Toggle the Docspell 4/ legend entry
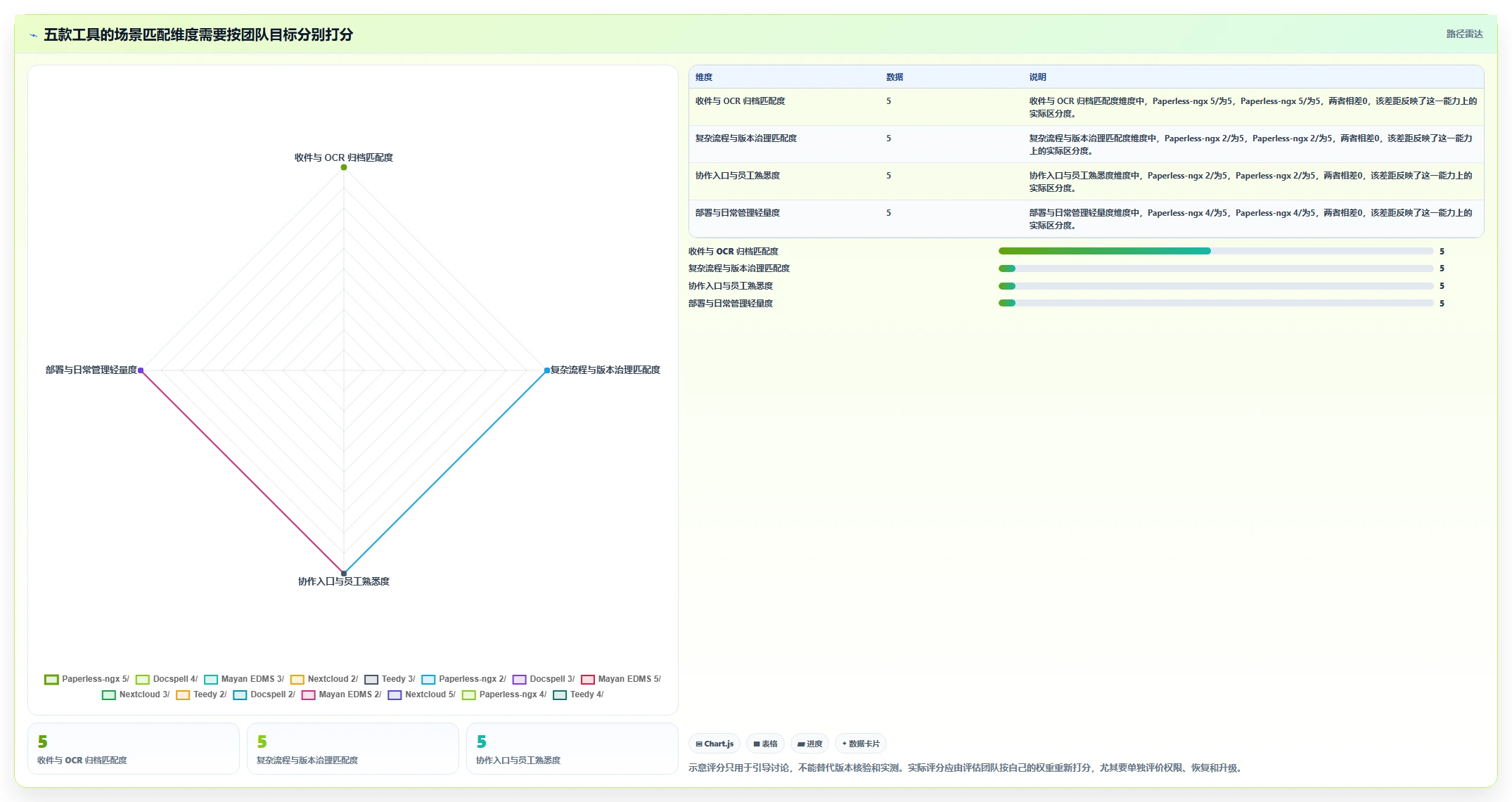 [x=167, y=679]
